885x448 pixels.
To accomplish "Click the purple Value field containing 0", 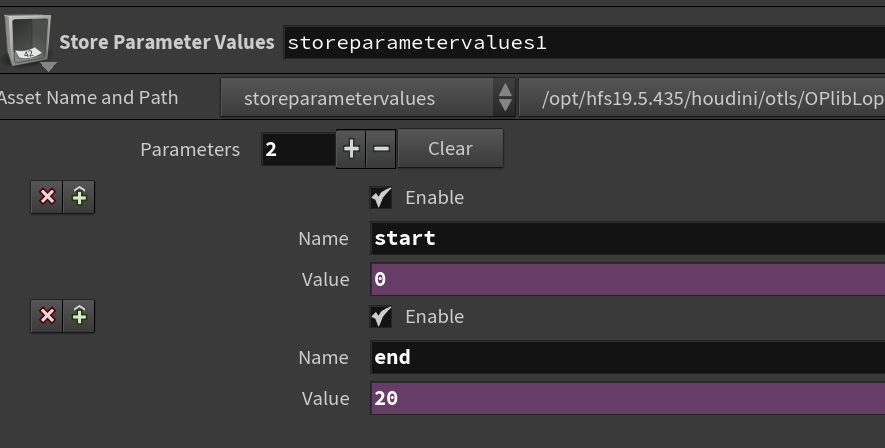I will [x=628, y=279].
